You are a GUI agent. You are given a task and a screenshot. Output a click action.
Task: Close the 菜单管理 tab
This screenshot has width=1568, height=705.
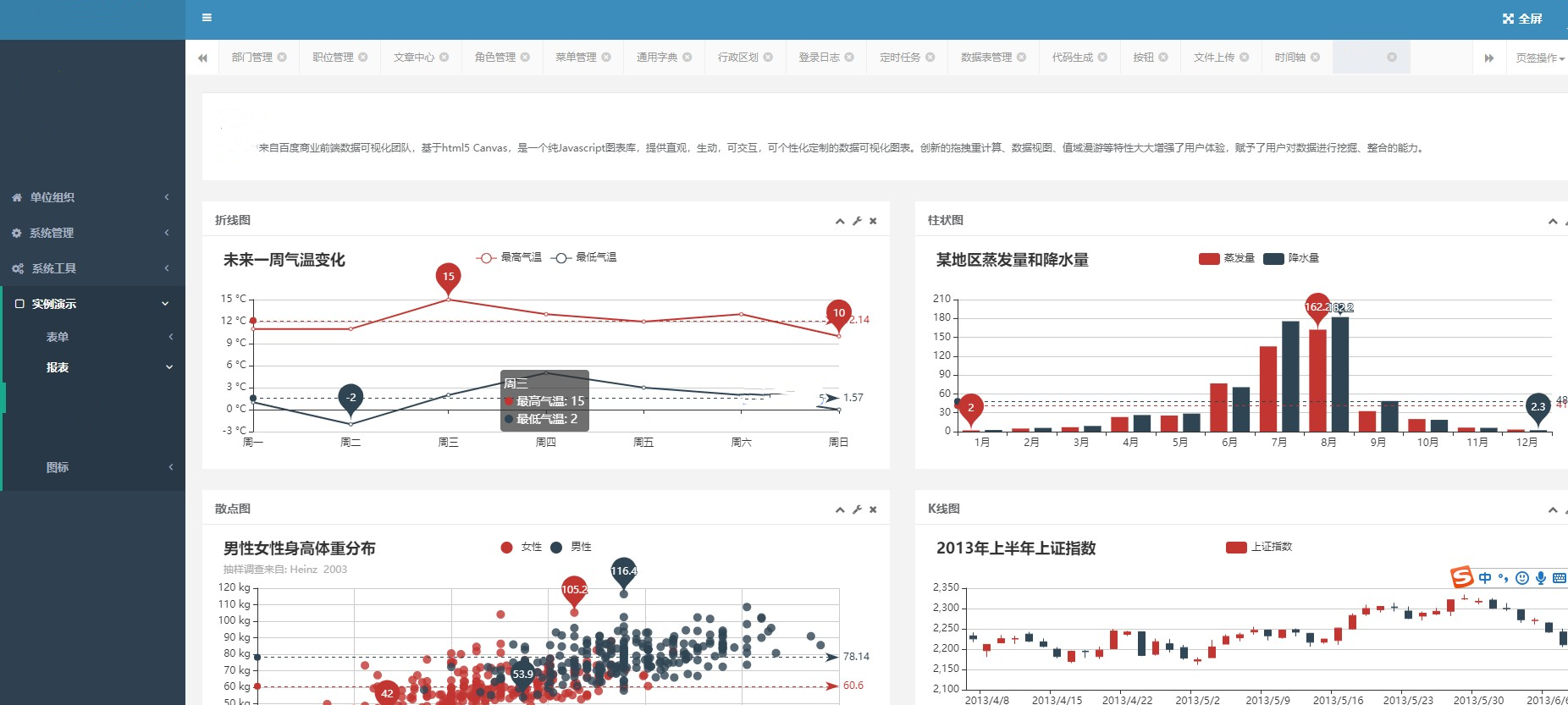(606, 58)
